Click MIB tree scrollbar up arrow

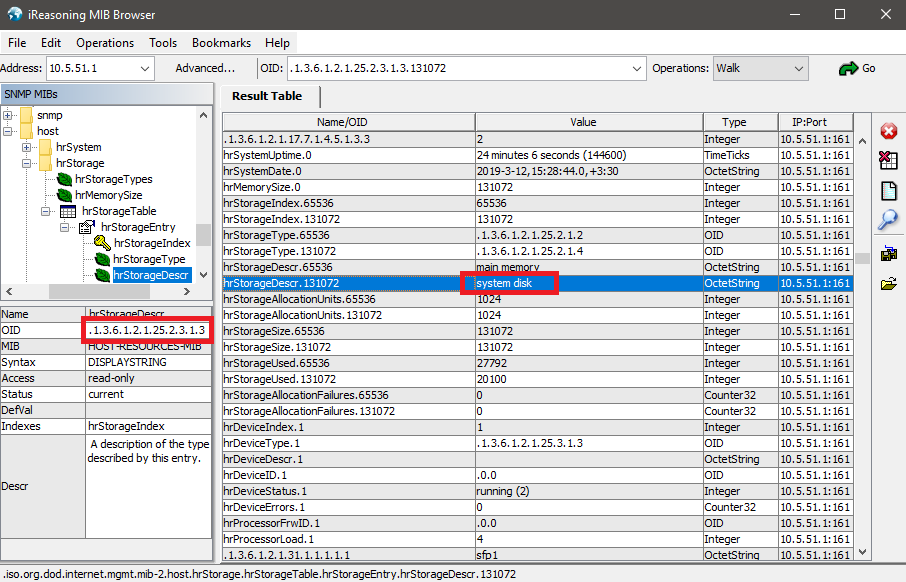click(x=203, y=115)
